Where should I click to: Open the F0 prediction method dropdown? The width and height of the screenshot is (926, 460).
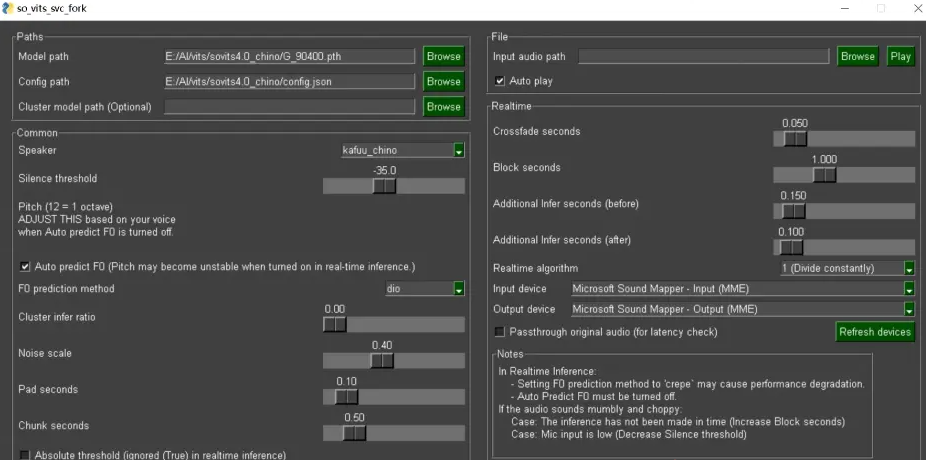click(425, 289)
